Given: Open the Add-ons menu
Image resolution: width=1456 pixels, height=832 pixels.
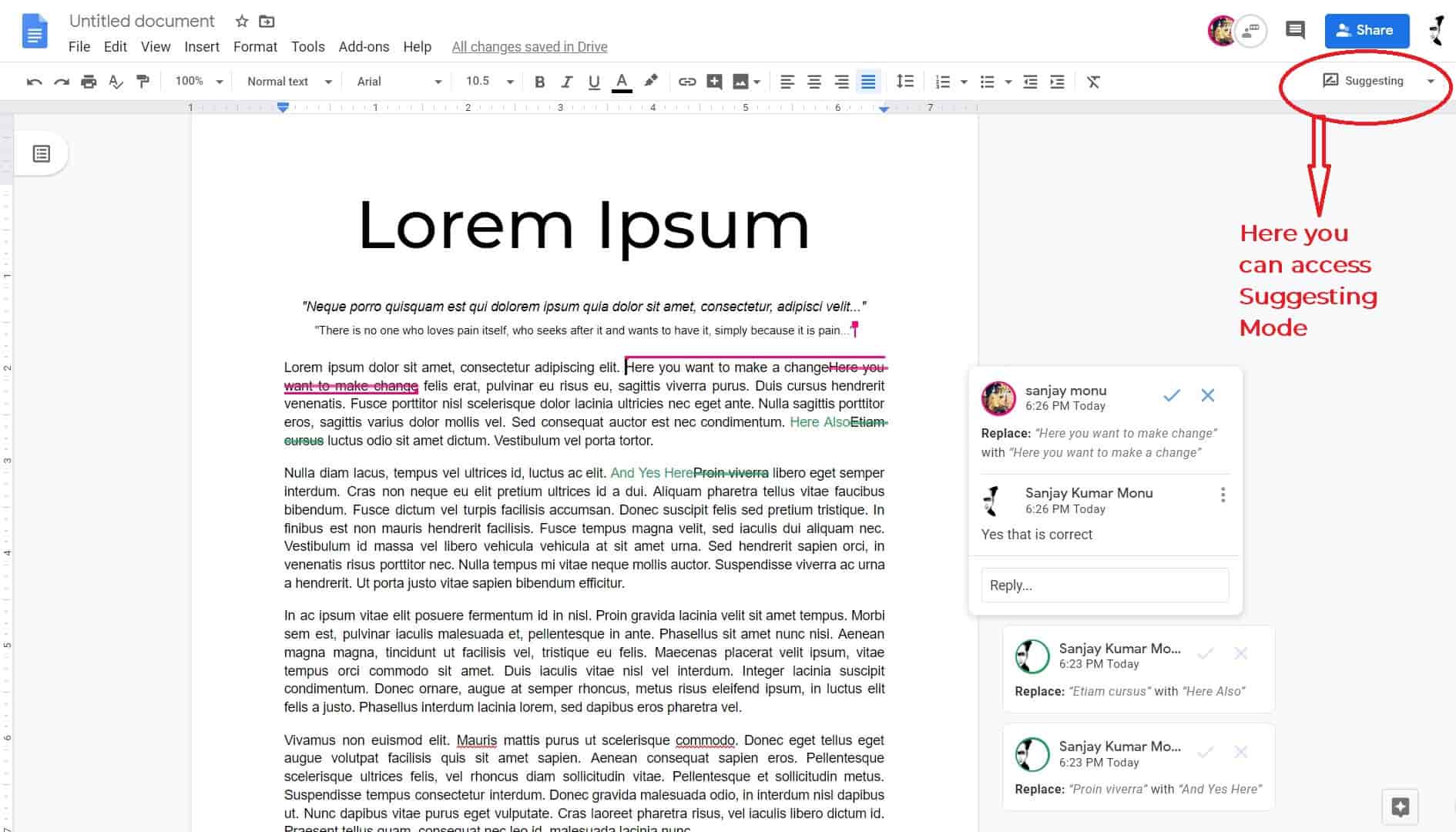Looking at the screenshot, I should tap(364, 47).
